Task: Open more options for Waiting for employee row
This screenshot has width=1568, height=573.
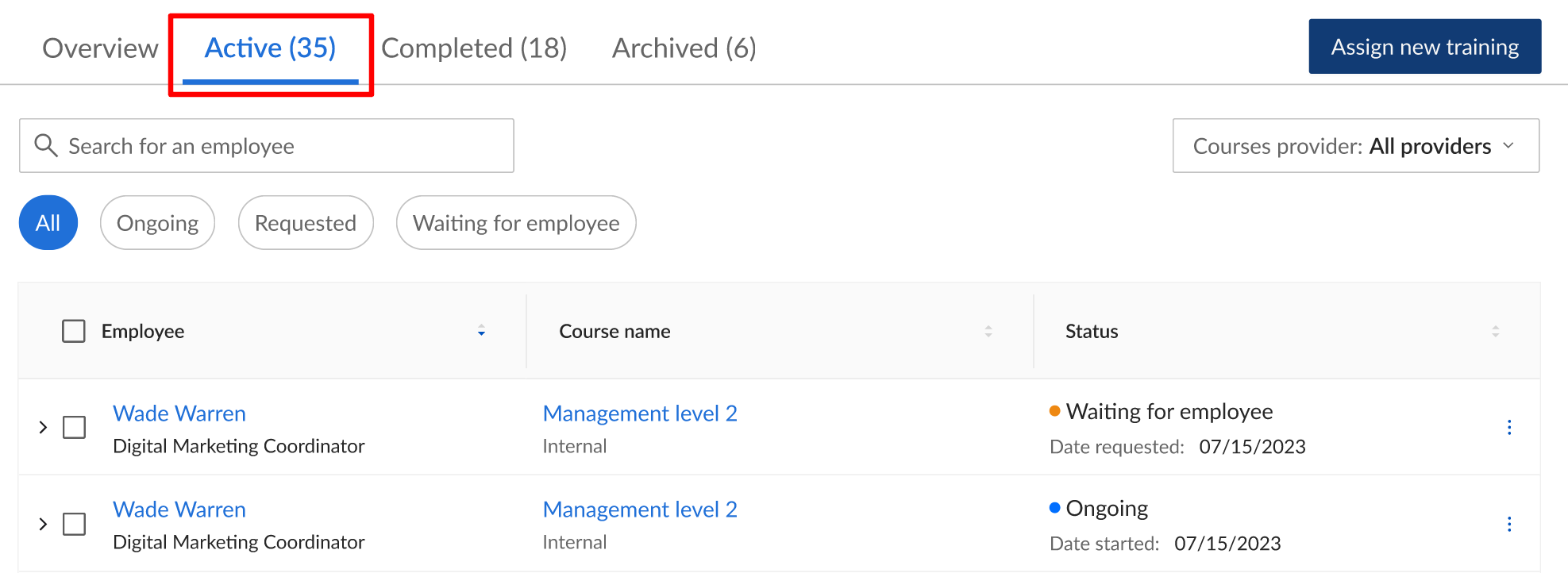Action: 1508,428
